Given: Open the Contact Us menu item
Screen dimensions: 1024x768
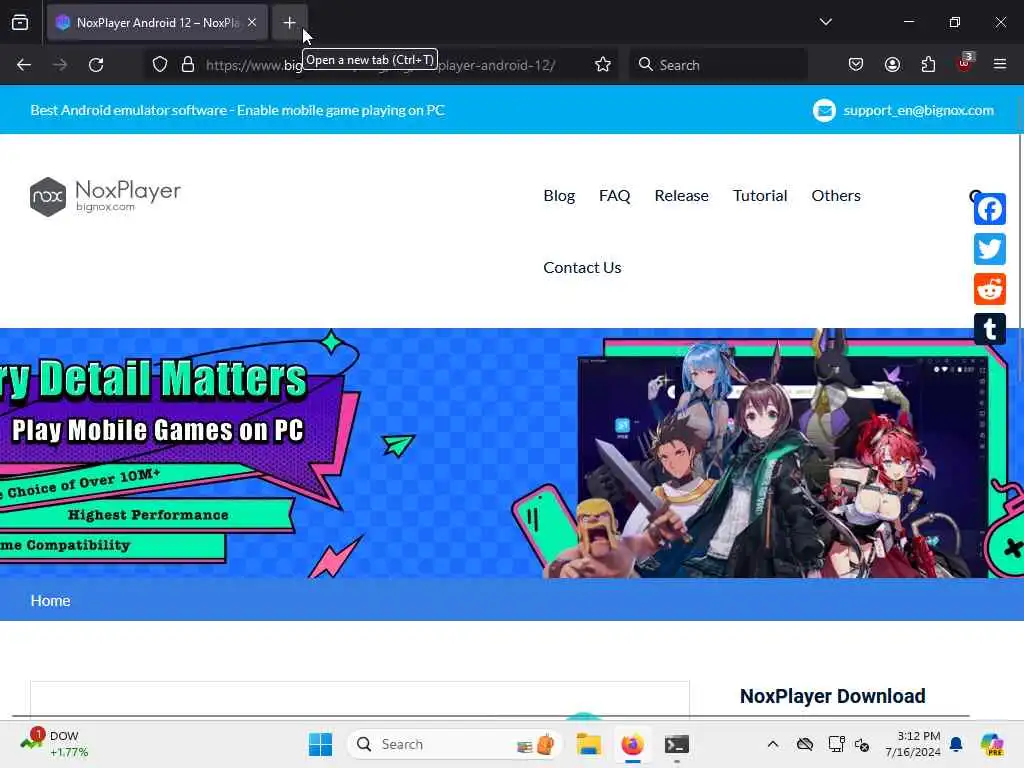Looking at the screenshot, I should click(582, 267).
